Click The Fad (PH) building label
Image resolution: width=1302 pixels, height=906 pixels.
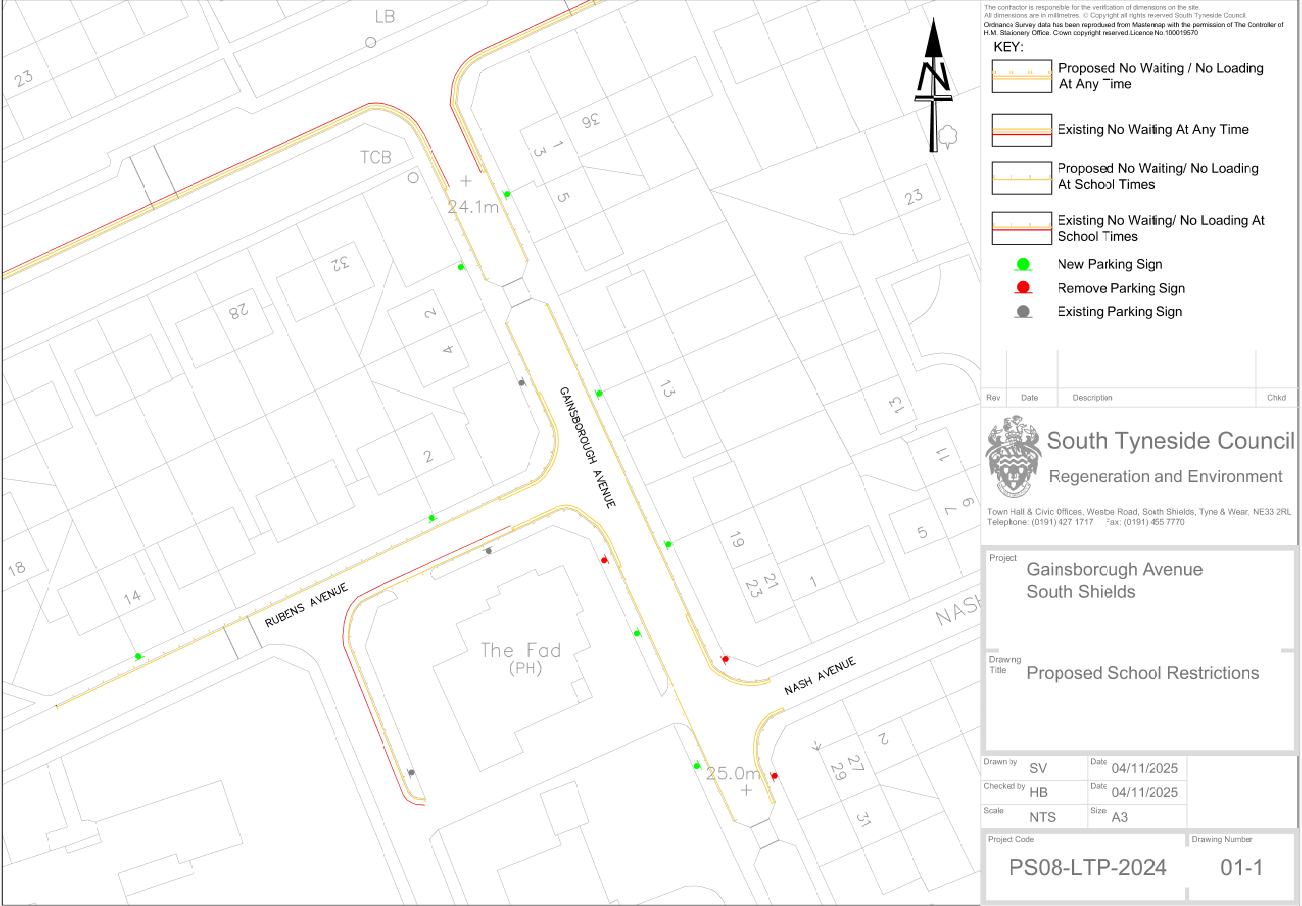(521, 658)
